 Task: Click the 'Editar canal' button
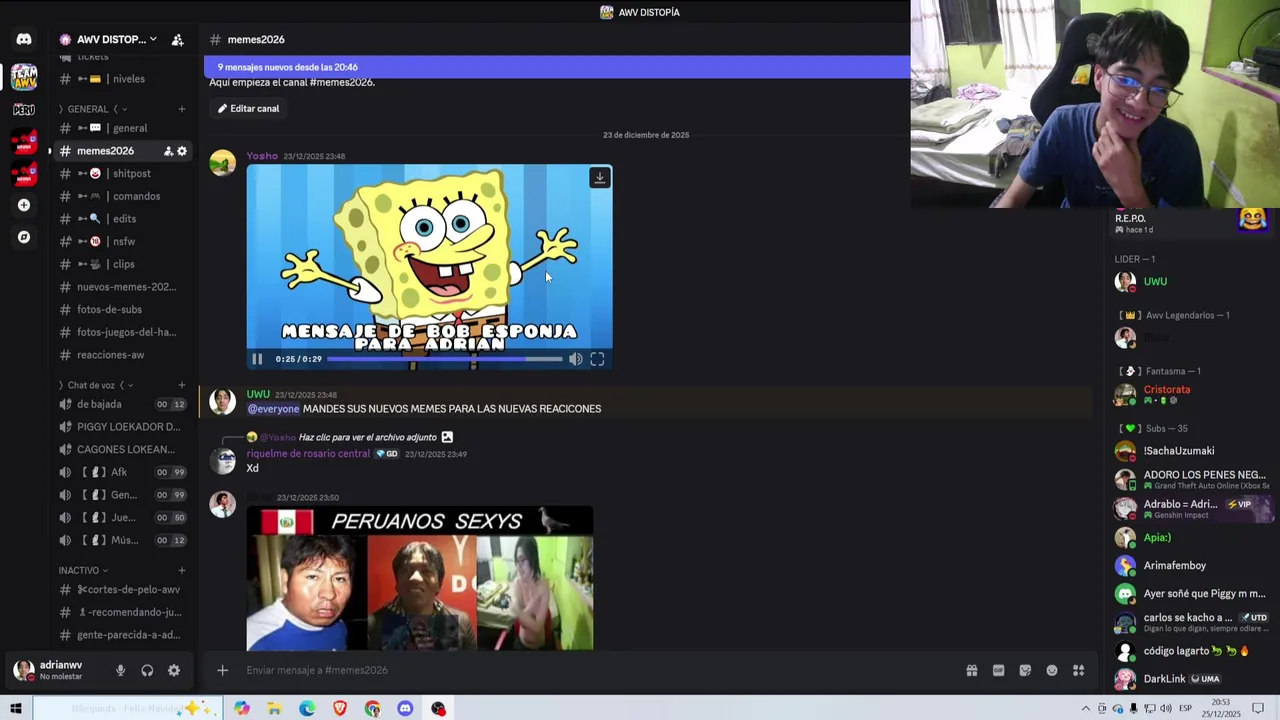pos(248,109)
